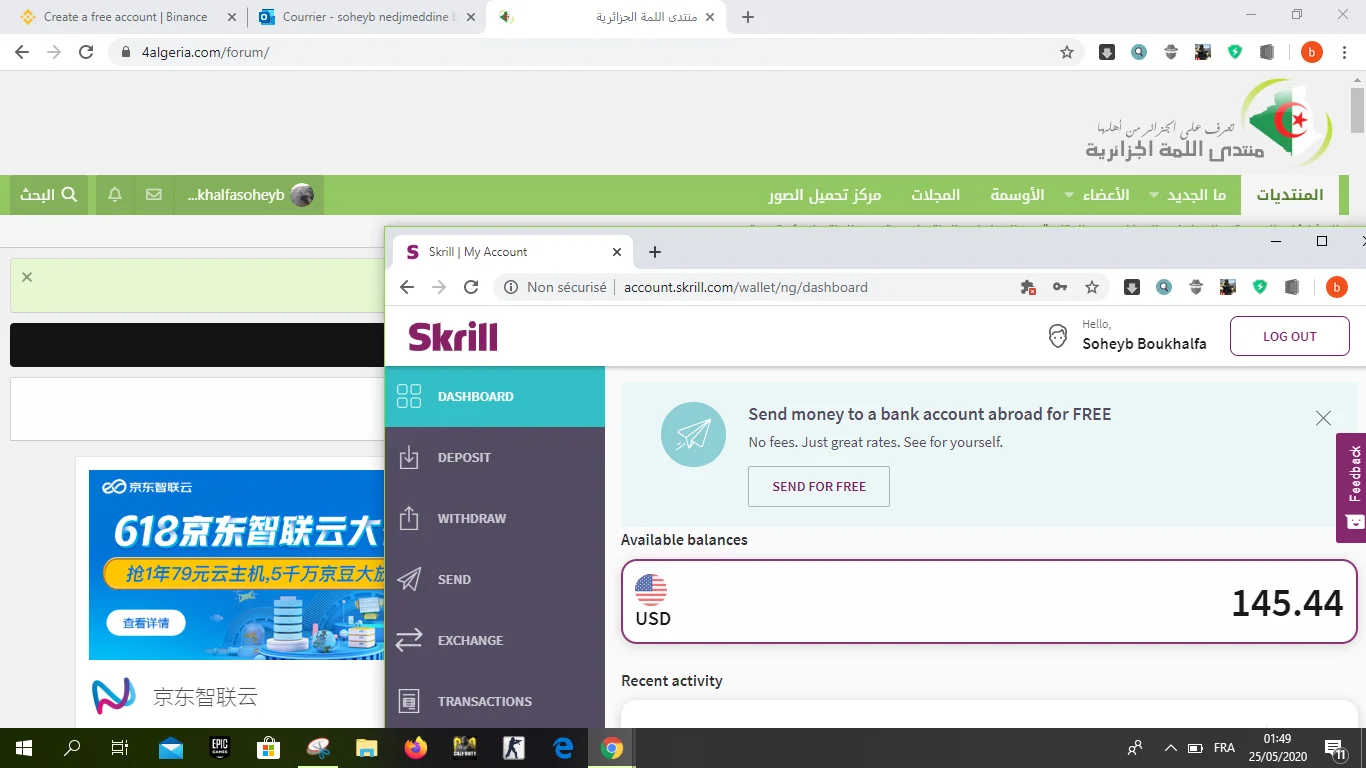Expand the ما الجديد dropdown arrow
Viewport: 1366px width, 768px height.
click(1155, 196)
